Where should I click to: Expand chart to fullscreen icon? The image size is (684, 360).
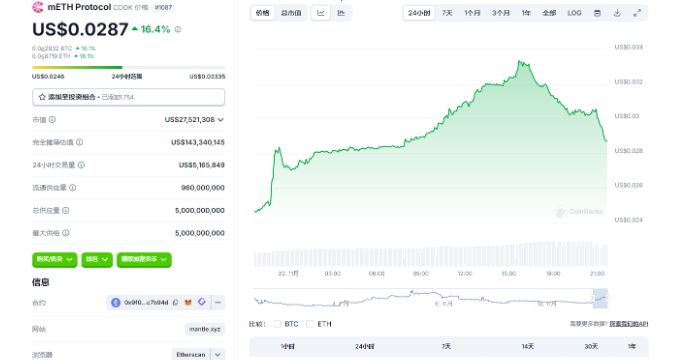637,13
